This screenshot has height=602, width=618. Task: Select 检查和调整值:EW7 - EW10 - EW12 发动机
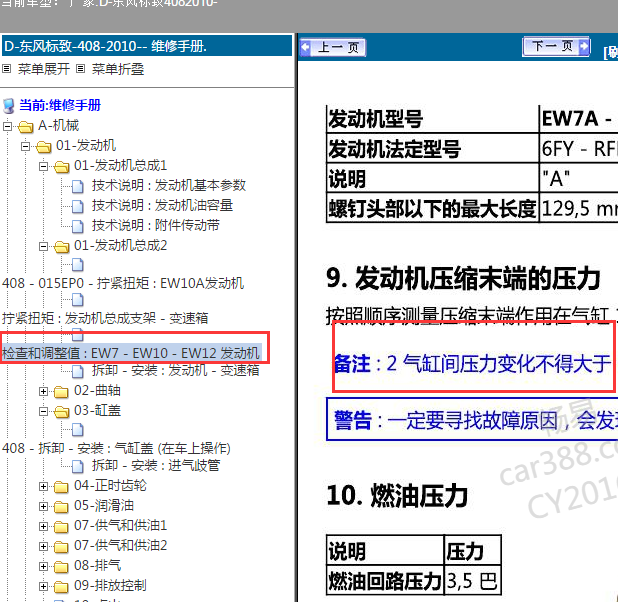point(131,353)
